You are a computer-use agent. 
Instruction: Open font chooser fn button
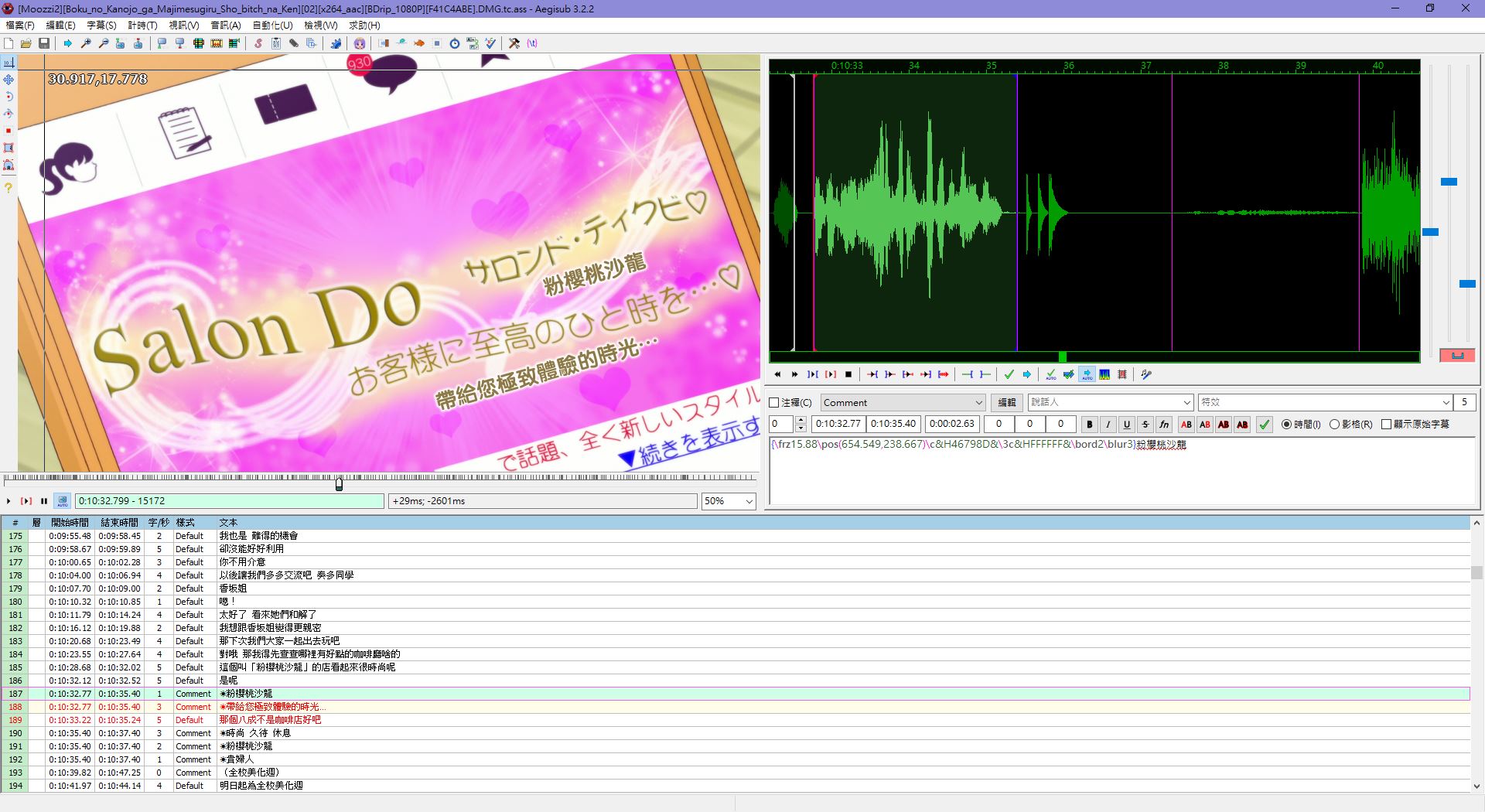point(1164,425)
